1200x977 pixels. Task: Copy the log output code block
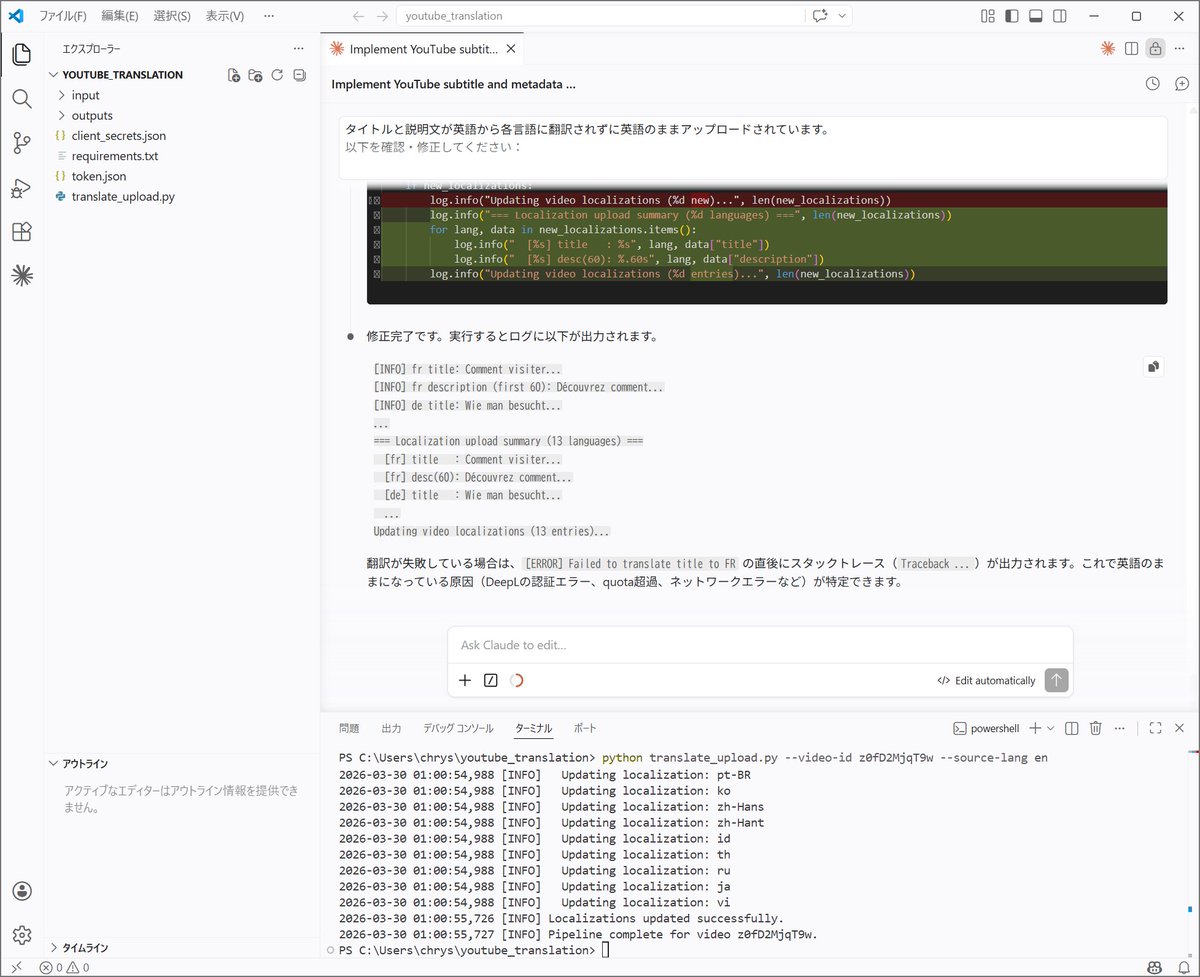pos(1154,367)
